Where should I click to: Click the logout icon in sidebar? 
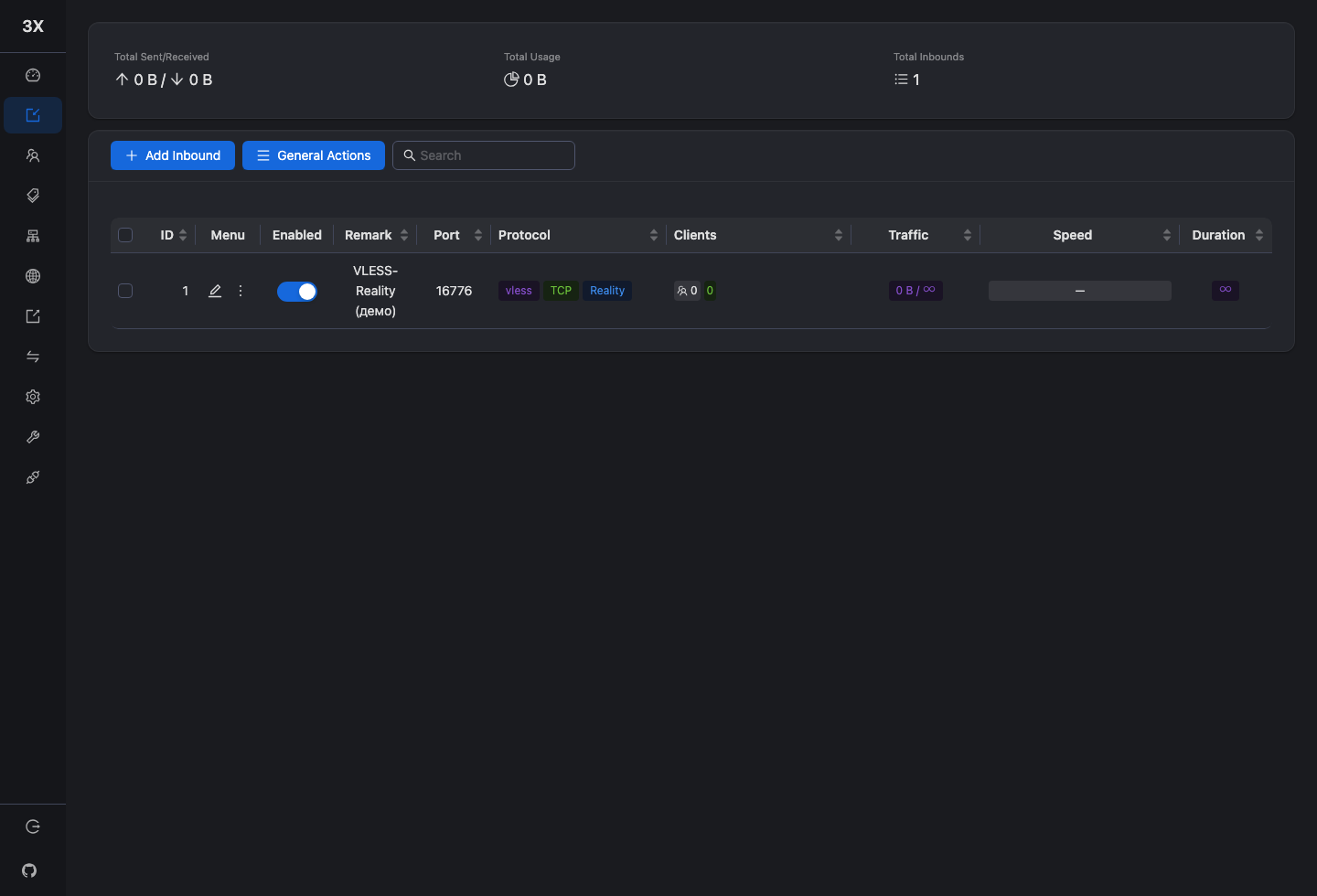tap(33, 827)
